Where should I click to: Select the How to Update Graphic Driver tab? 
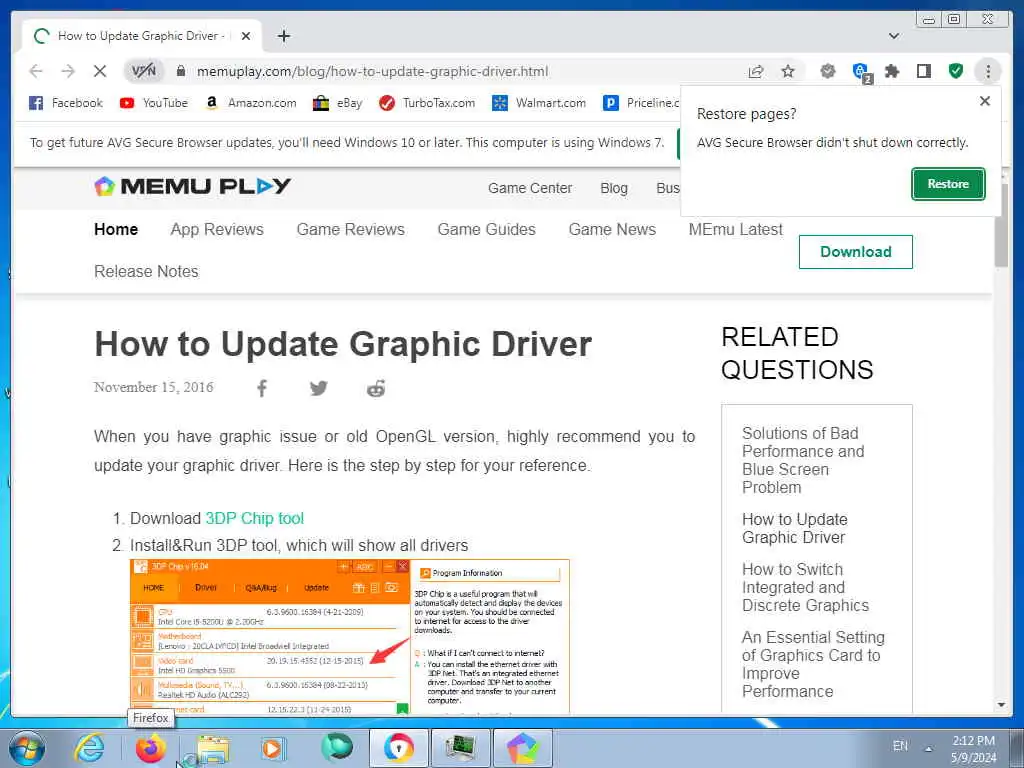click(x=142, y=36)
